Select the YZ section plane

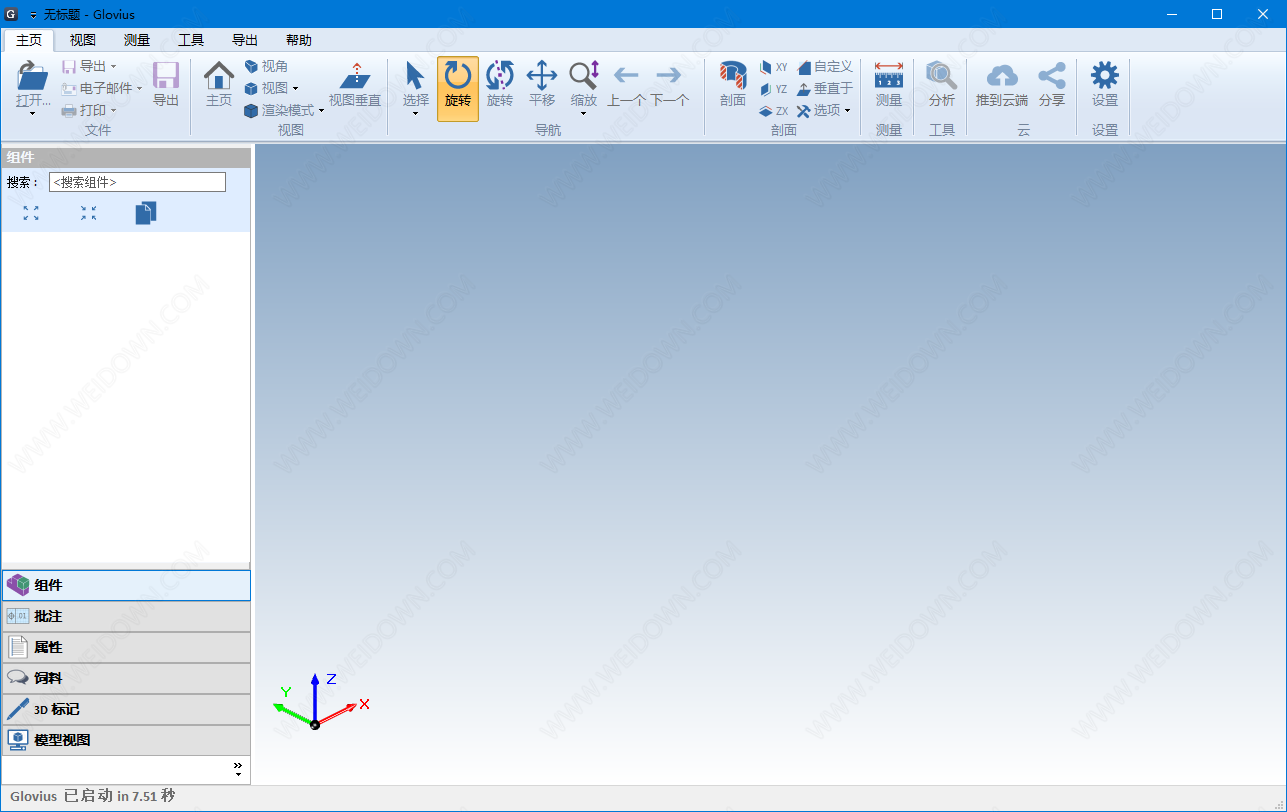[x=773, y=89]
